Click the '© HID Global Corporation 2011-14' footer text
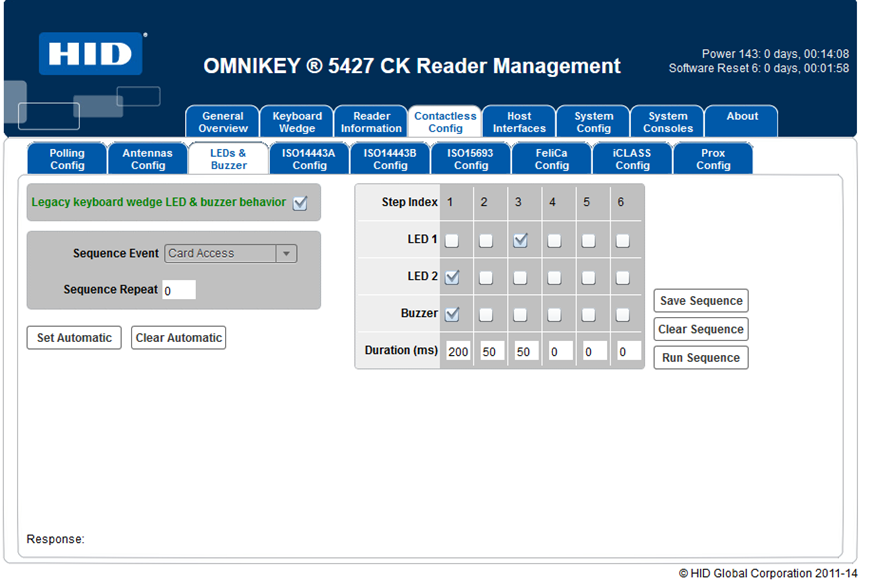 [x=768, y=573]
